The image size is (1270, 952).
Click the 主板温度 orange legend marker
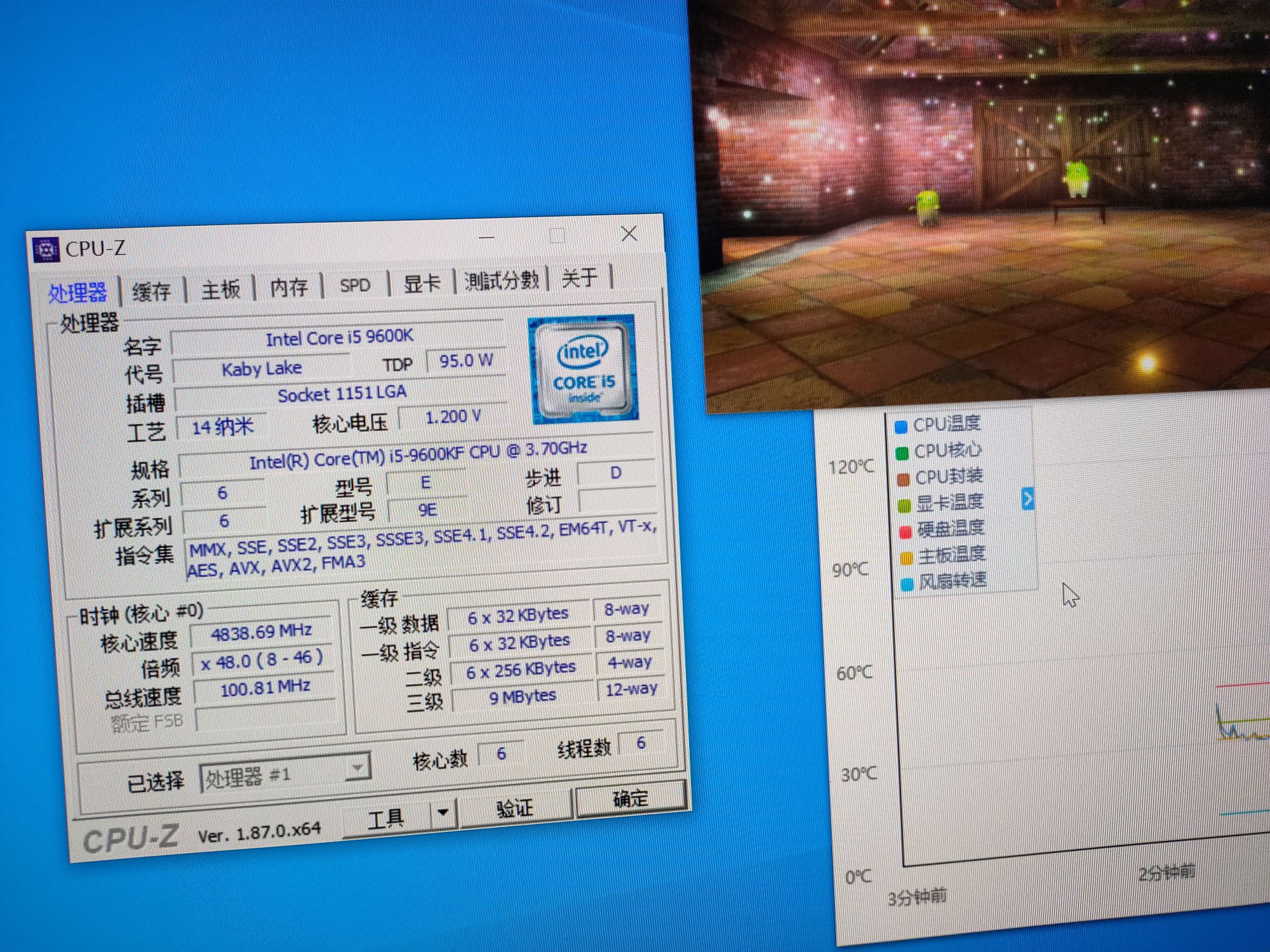906,558
